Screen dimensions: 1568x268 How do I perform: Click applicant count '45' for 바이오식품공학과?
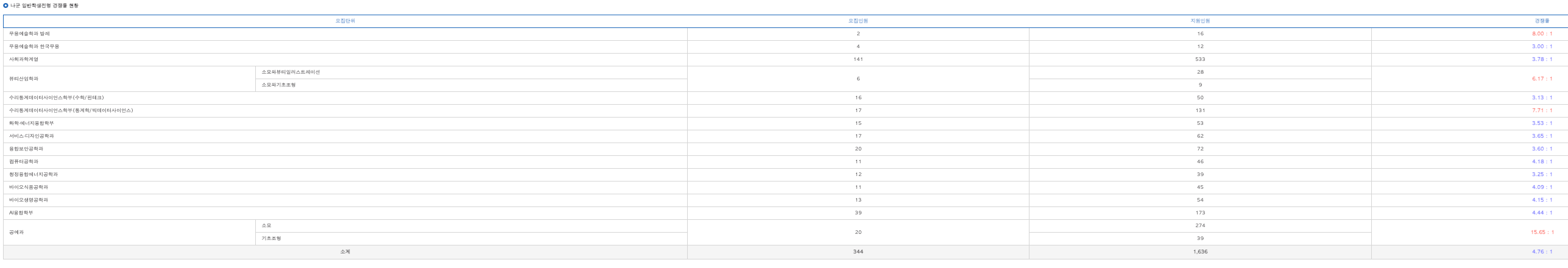click(x=1200, y=187)
